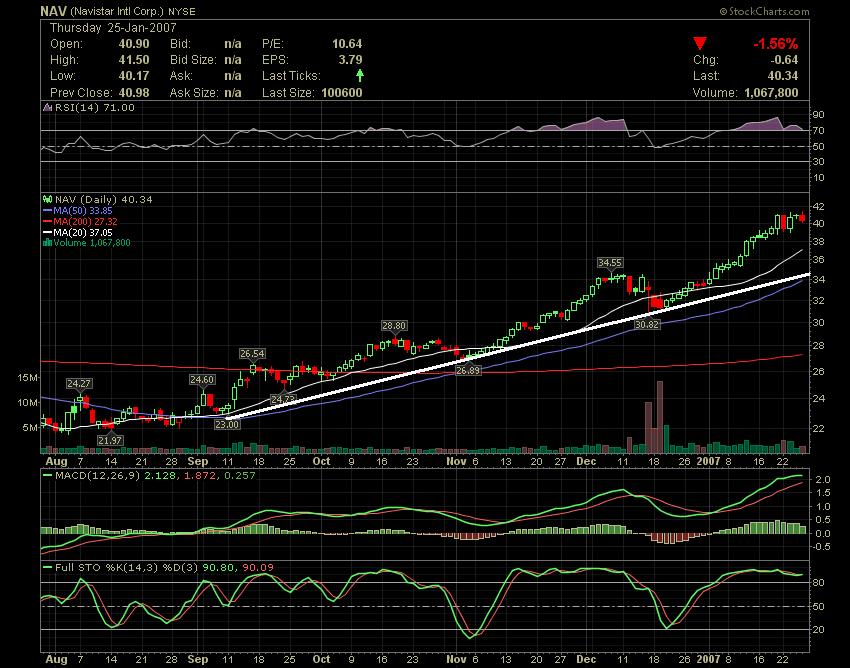850x668 pixels.
Task: Click the -1.56% percent change
Action: pyautogui.click(x=775, y=44)
